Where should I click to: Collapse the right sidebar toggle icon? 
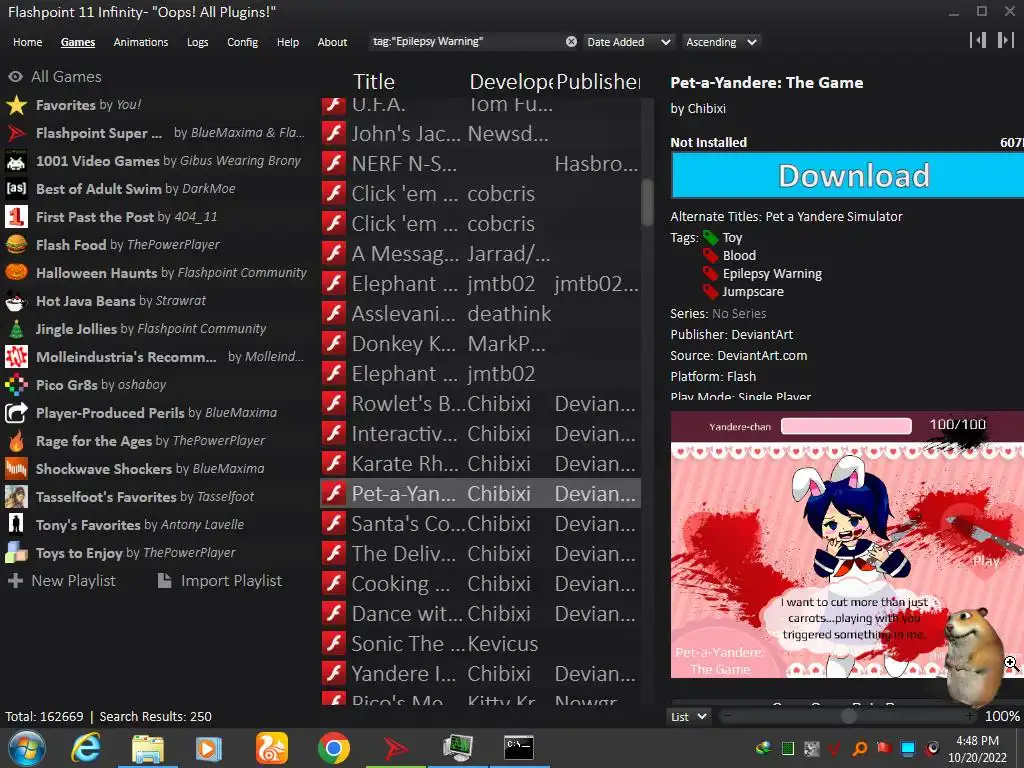tap(1005, 40)
